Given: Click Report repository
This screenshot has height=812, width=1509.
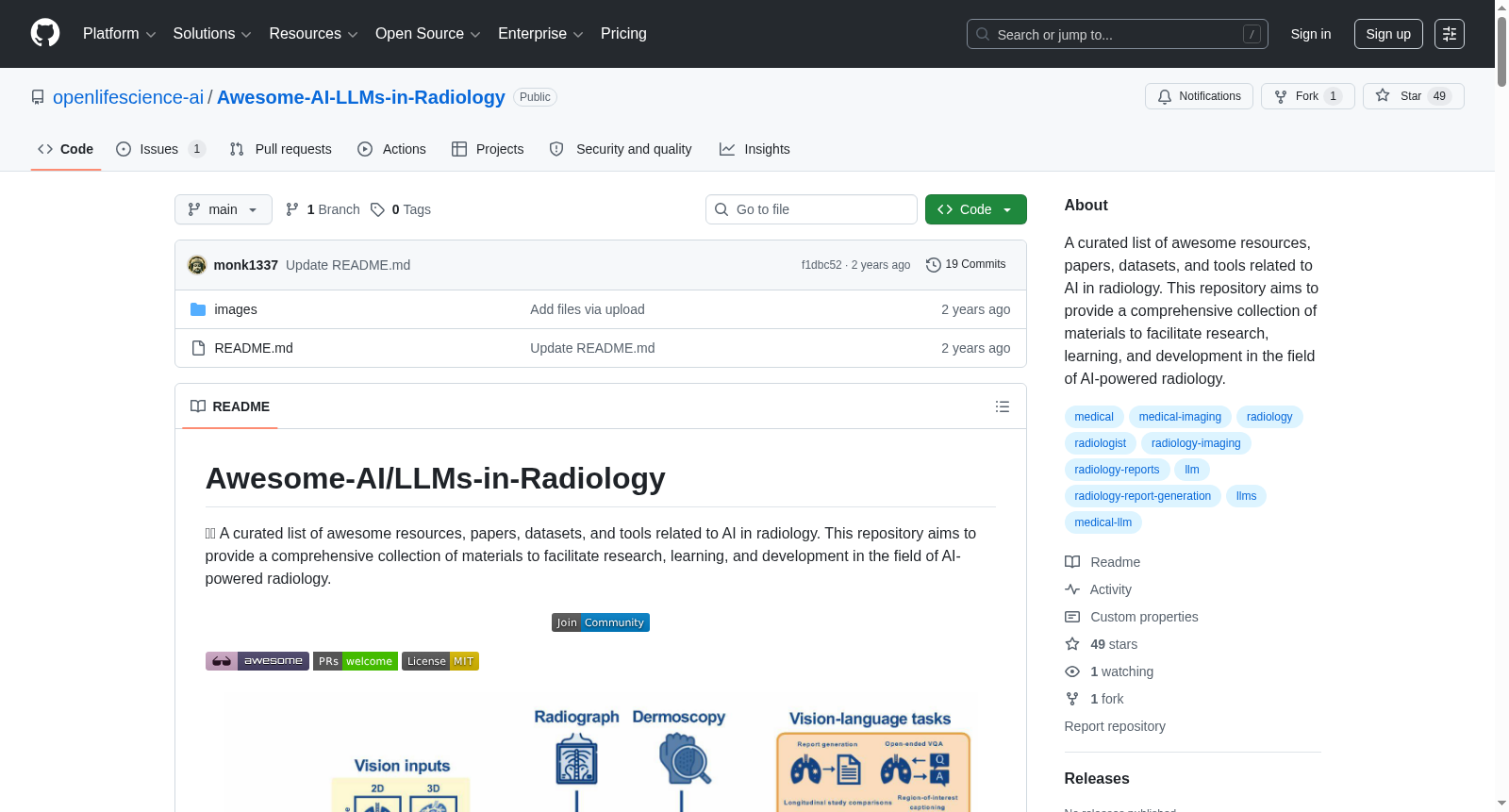Looking at the screenshot, I should tap(1115, 726).
